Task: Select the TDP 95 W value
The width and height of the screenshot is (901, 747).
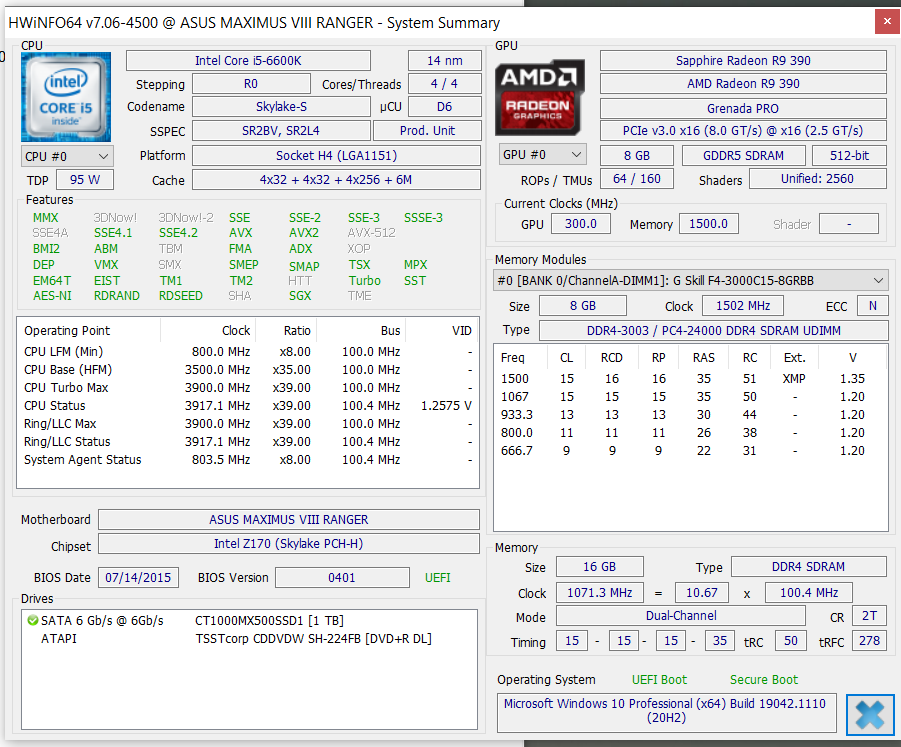Action: [84, 179]
